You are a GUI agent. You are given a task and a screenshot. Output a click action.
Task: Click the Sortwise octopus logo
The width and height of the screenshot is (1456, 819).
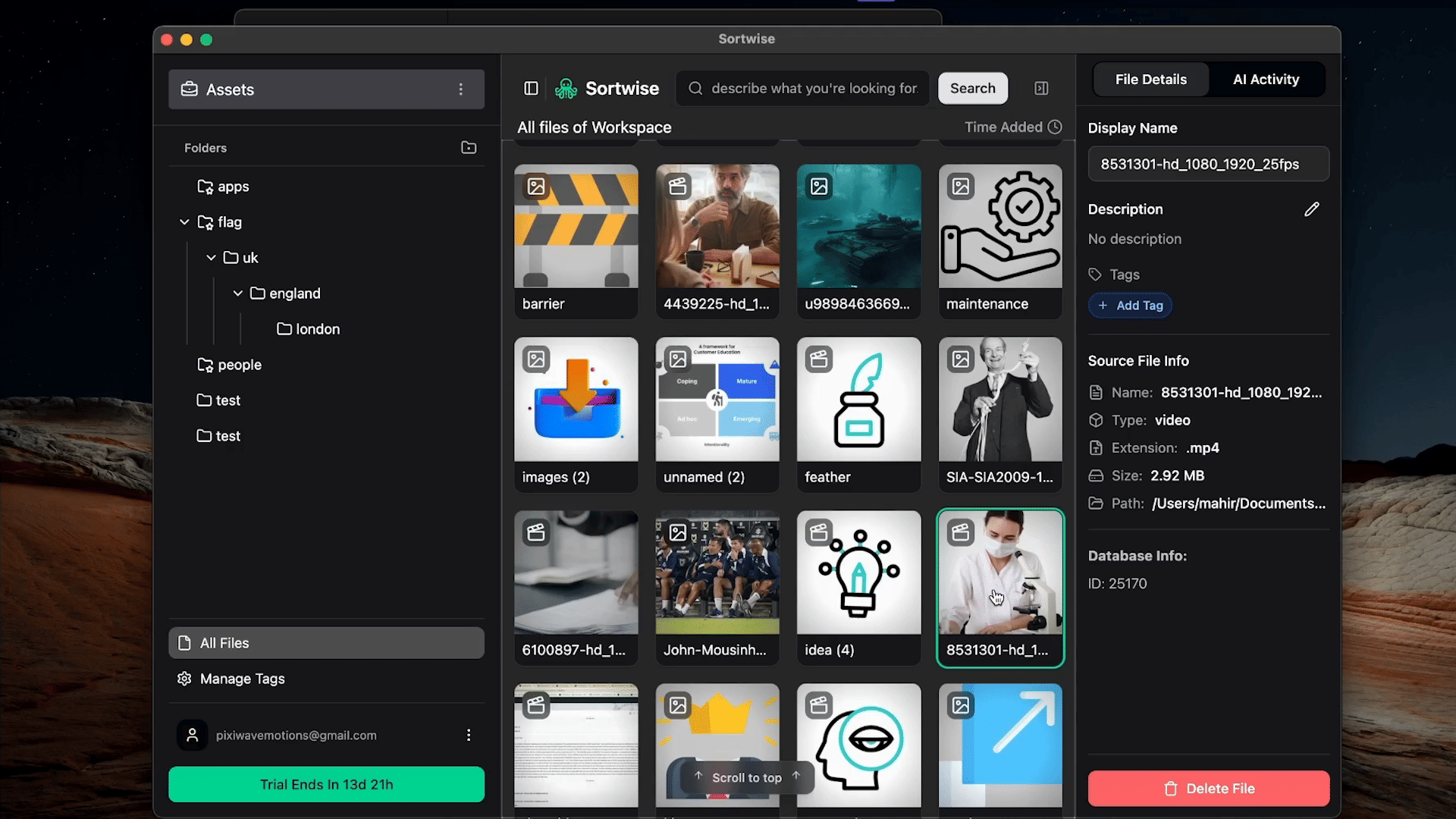click(566, 89)
